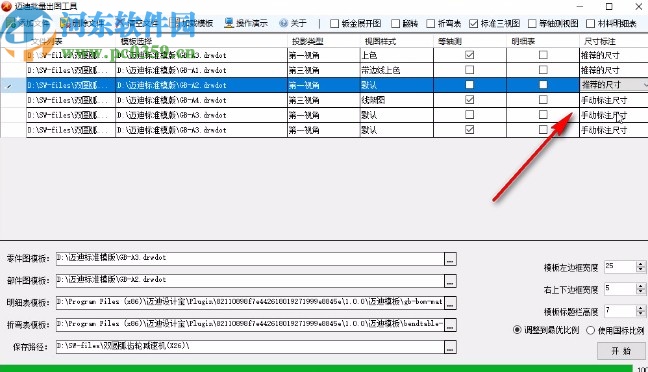
Task: Click the 删除文件 toolbar icon
Action: (65, 23)
